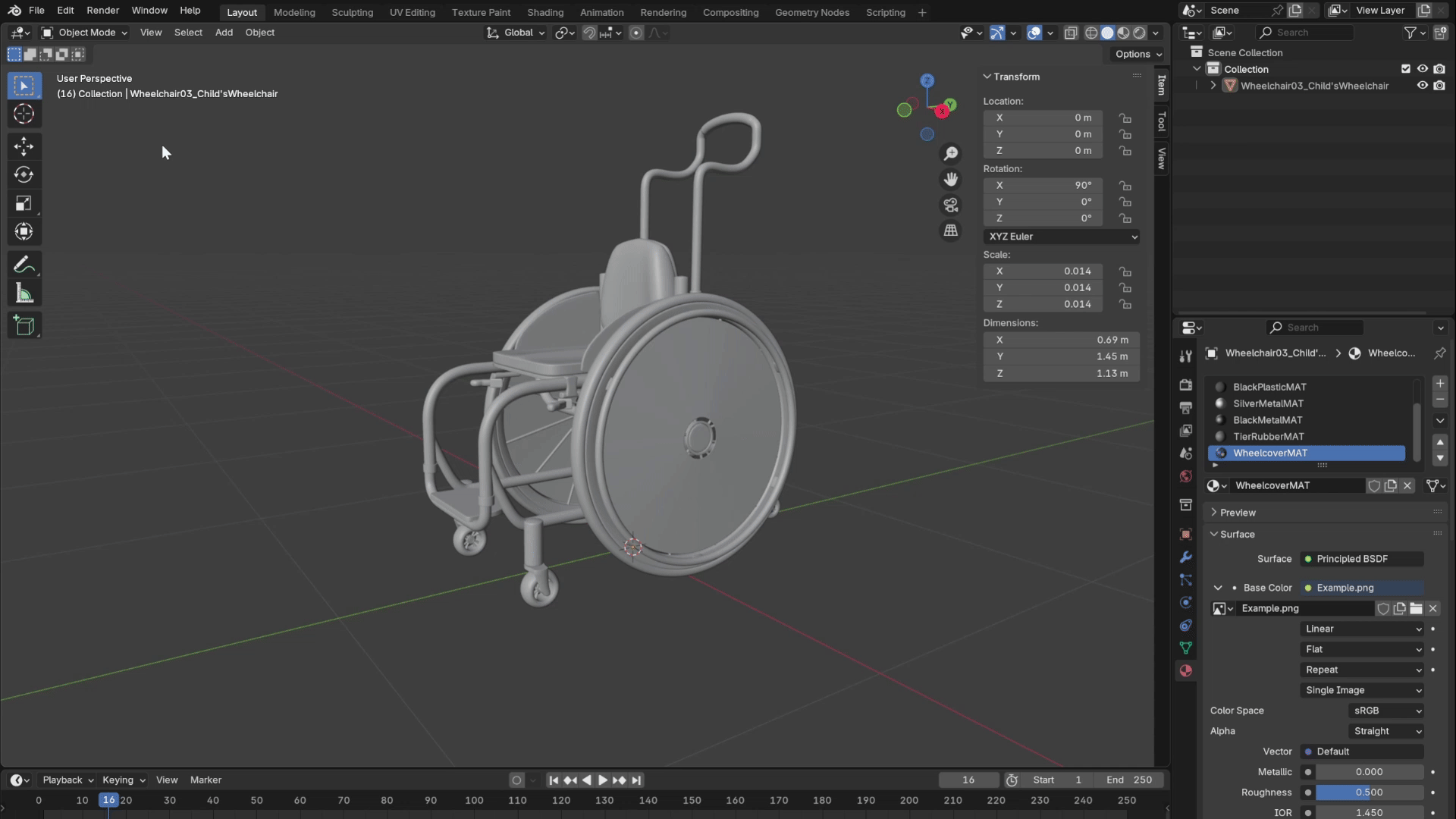Screen dimensions: 1456x819
Task: Open the Material properties tab
Action: (1186, 670)
